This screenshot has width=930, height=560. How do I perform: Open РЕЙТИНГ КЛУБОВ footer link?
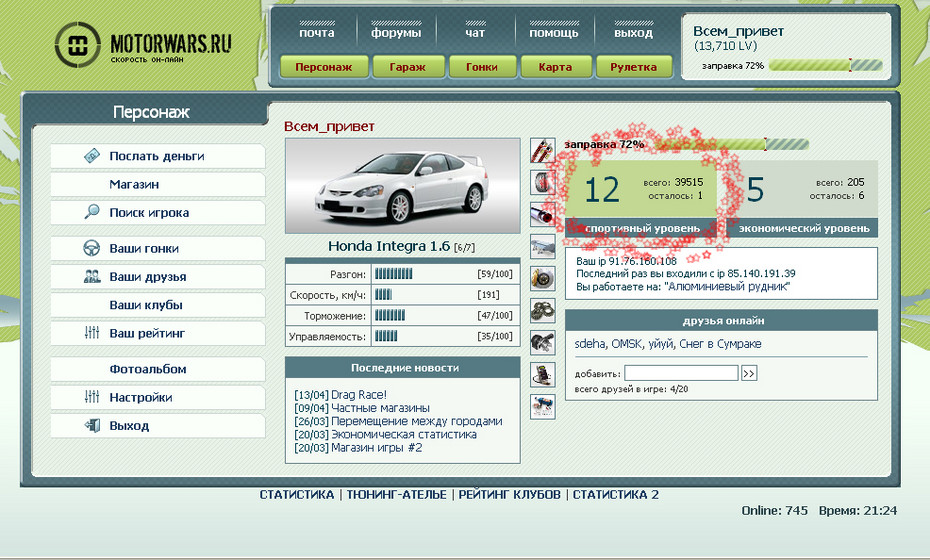[x=509, y=495]
